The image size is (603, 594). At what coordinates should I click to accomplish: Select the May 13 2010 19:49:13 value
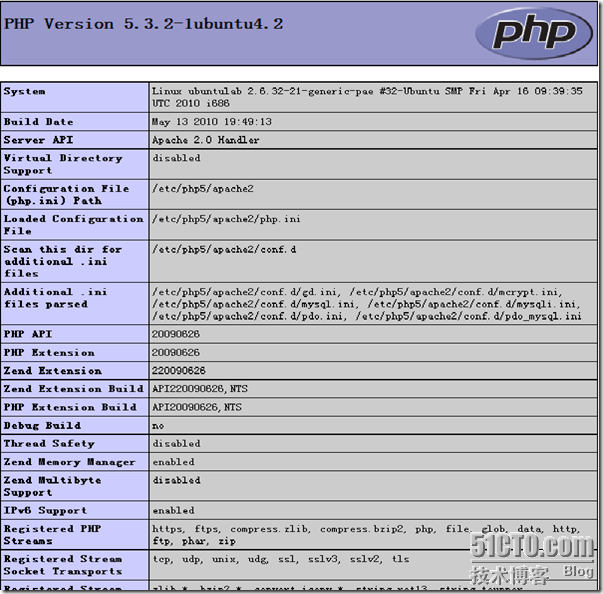click(212, 122)
